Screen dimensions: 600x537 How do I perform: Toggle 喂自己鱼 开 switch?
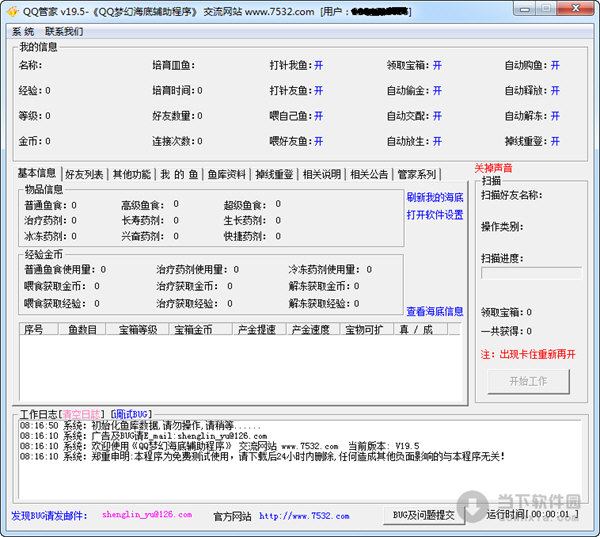tap(318, 116)
